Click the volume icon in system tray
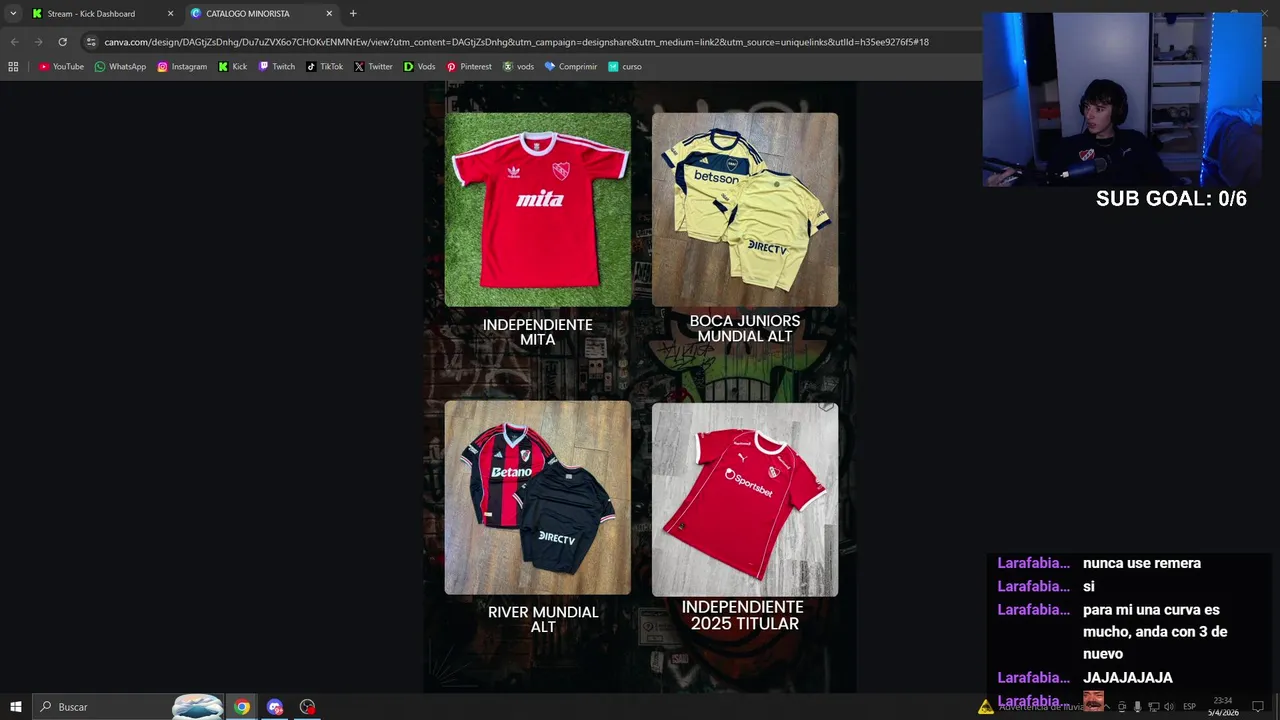The width and height of the screenshot is (1280, 720). pyautogui.click(x=1169, y=707)
